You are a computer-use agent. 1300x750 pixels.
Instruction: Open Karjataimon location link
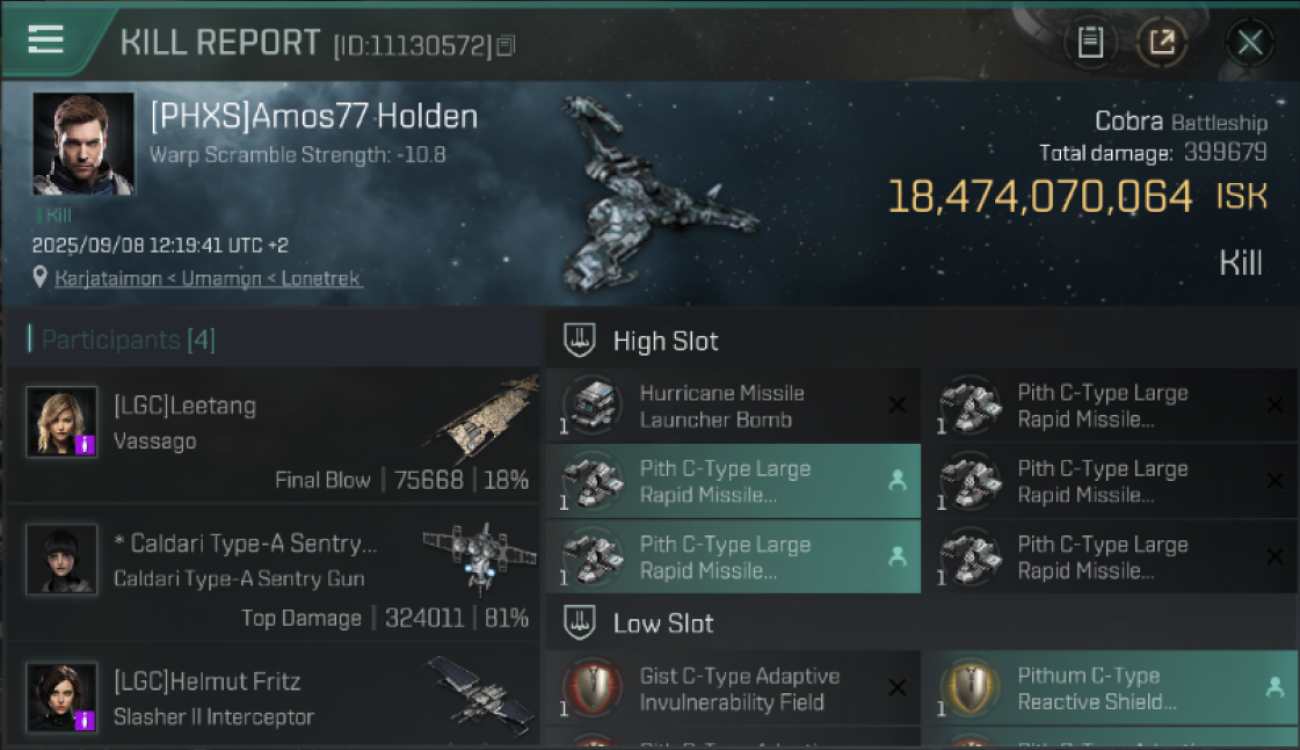pyautogui.click(x=208, y=278)
